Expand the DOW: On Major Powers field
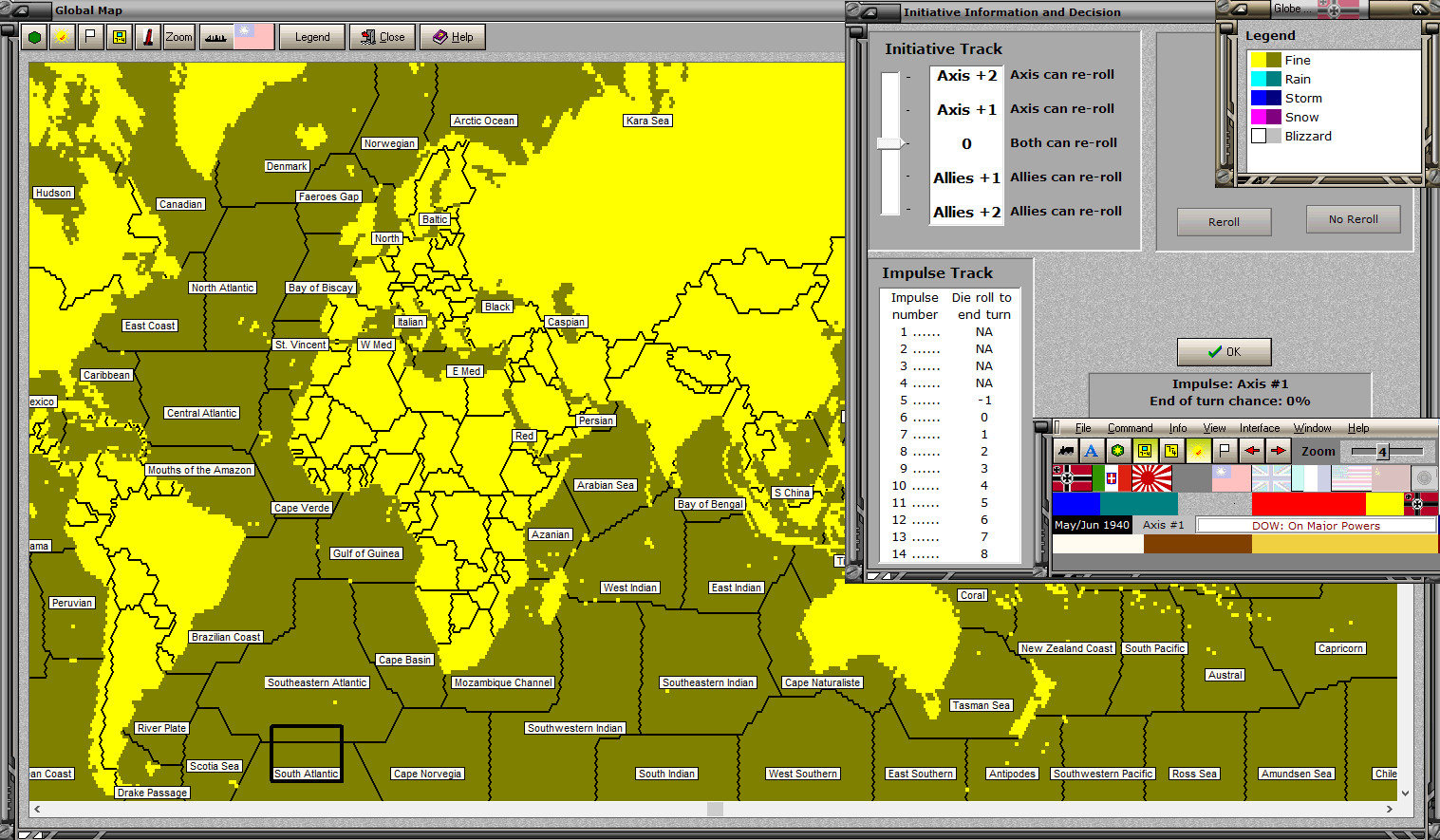Screen dimensions: 1440x840 pos(1316,525)
